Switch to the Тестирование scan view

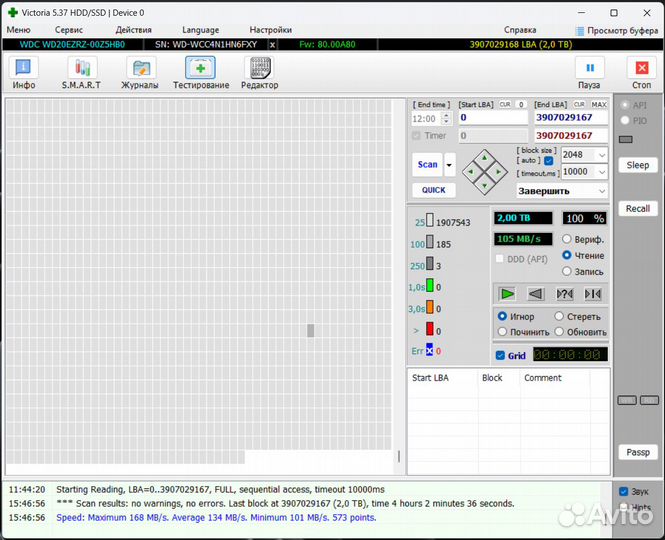[x=201, y=73]
